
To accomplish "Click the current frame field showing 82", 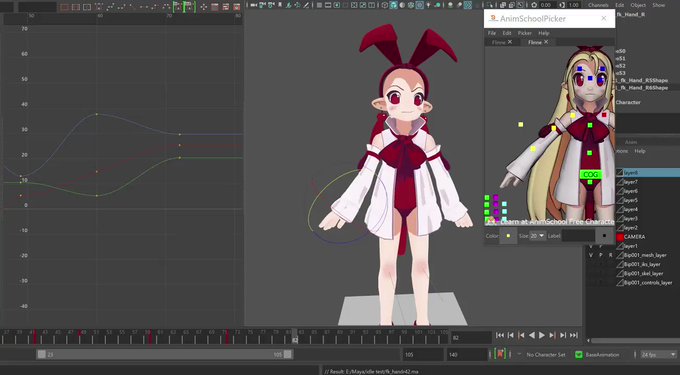I will tap(471, 337).
